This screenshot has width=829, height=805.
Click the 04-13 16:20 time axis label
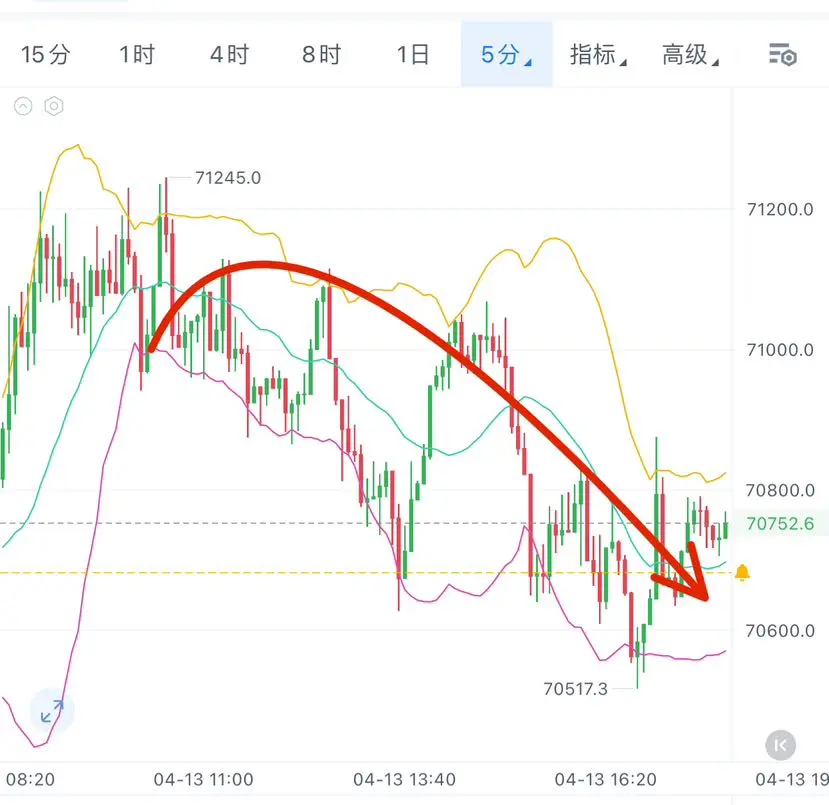tap(605, 780)
